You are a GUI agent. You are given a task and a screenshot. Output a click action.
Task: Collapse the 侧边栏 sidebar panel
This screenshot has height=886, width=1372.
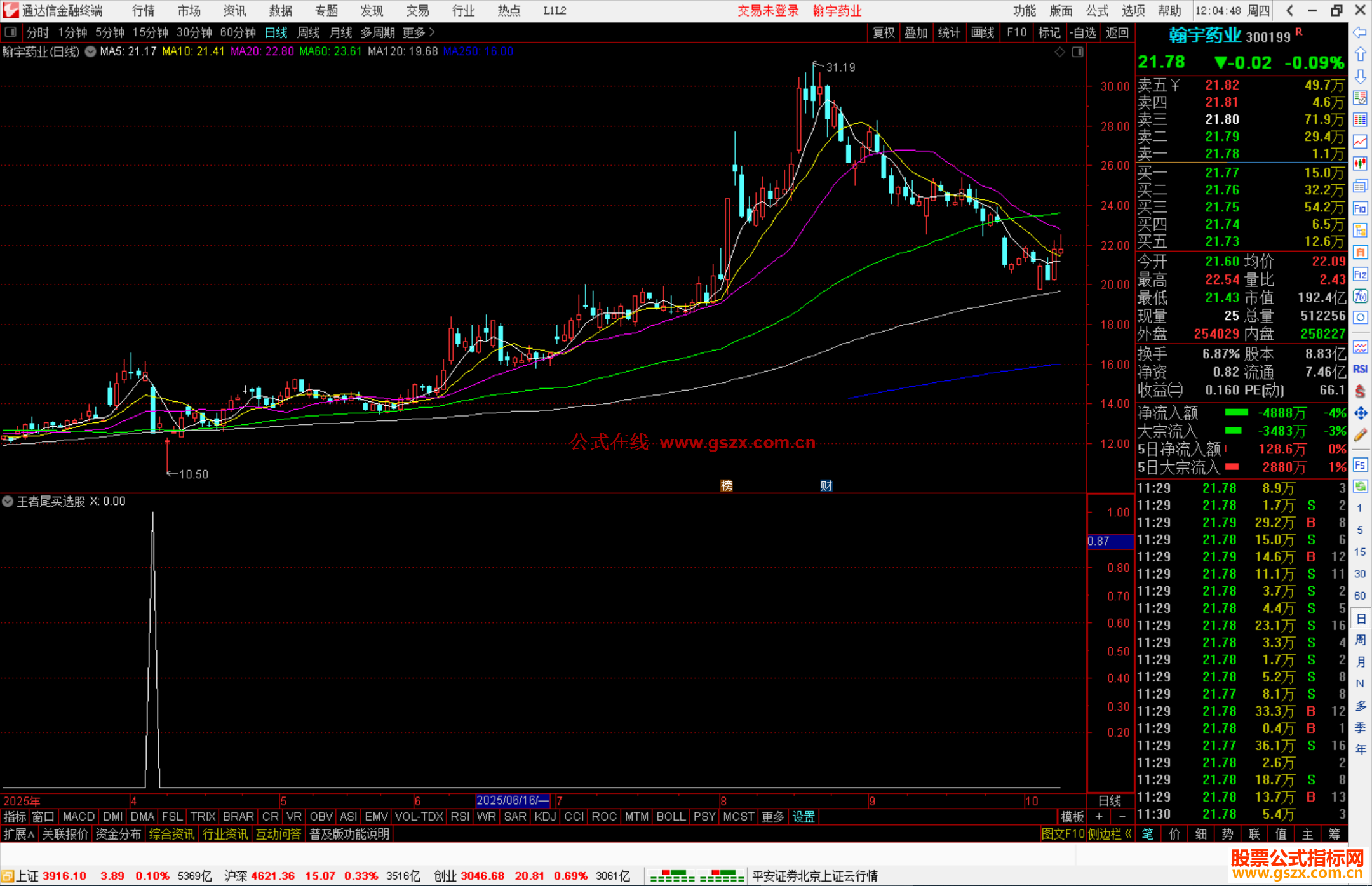coord(1110,834)
